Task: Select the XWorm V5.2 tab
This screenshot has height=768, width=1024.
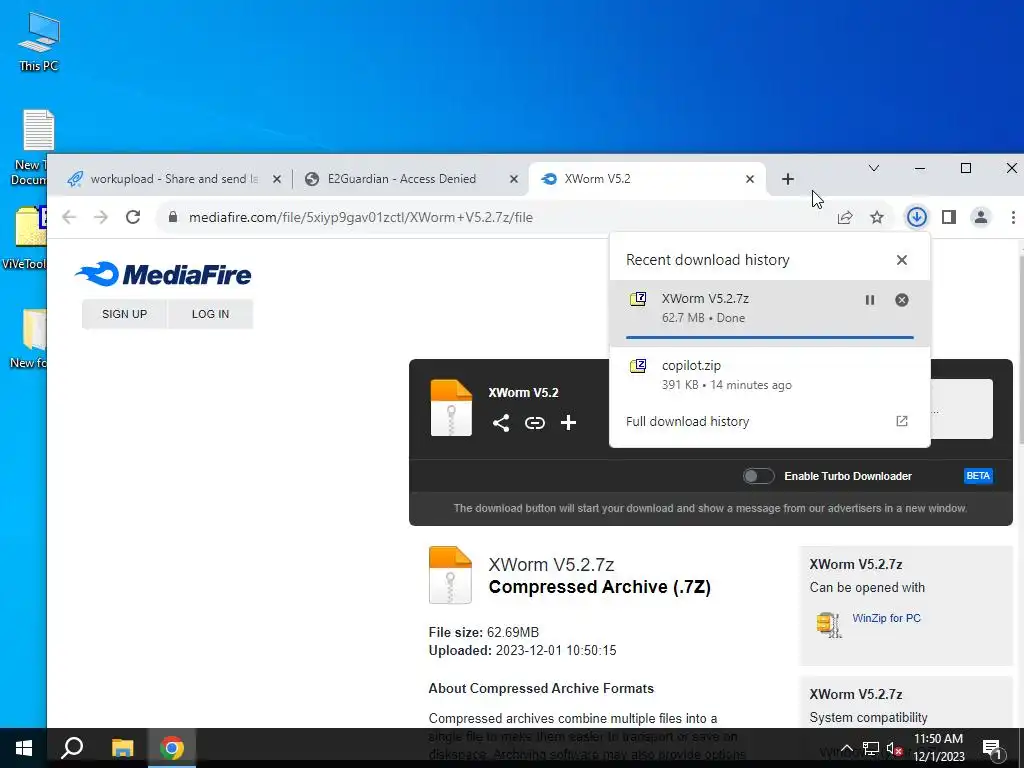Action: [x=647, y=179]
